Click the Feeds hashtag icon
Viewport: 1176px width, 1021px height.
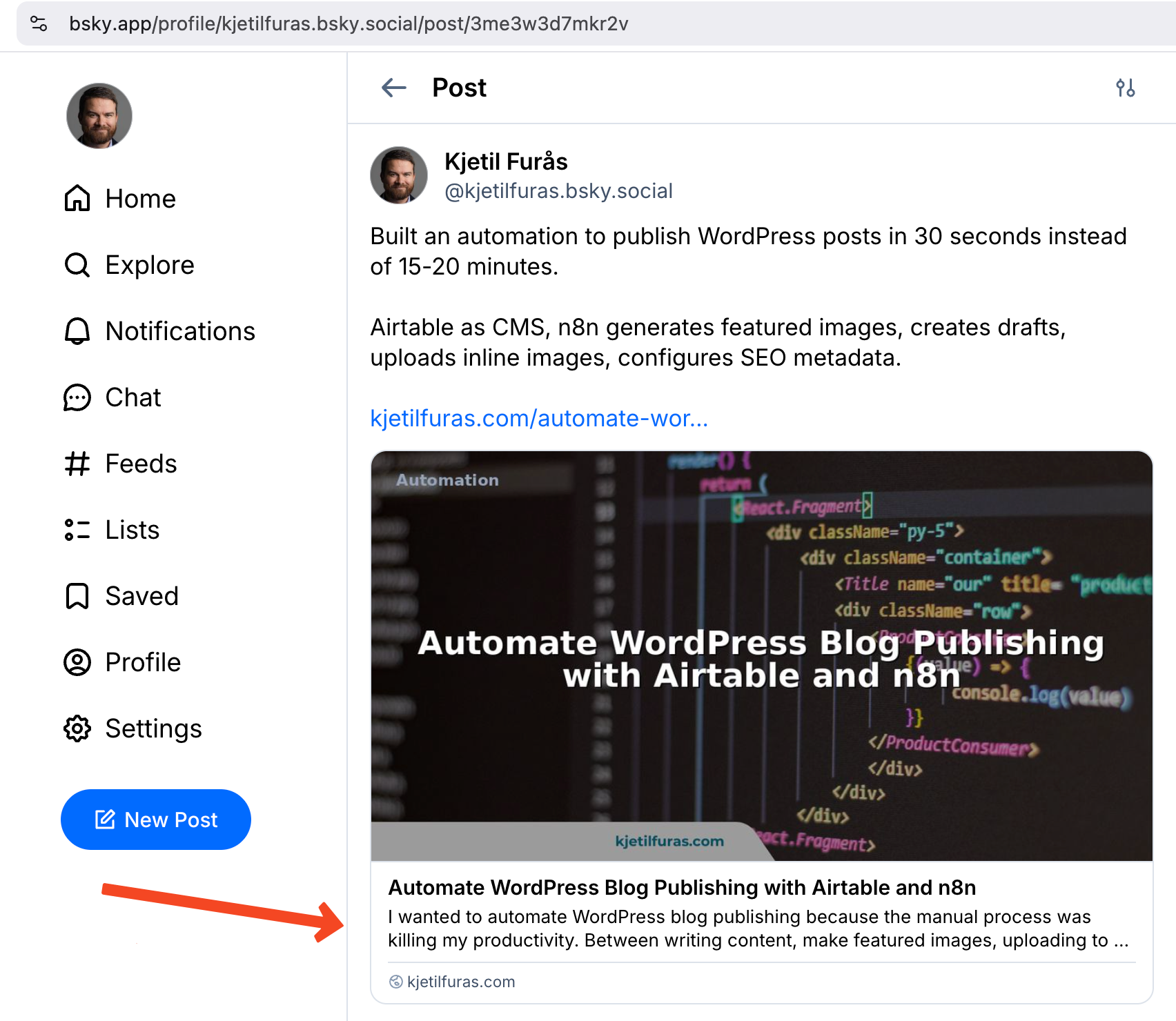(x=77, y=464)
